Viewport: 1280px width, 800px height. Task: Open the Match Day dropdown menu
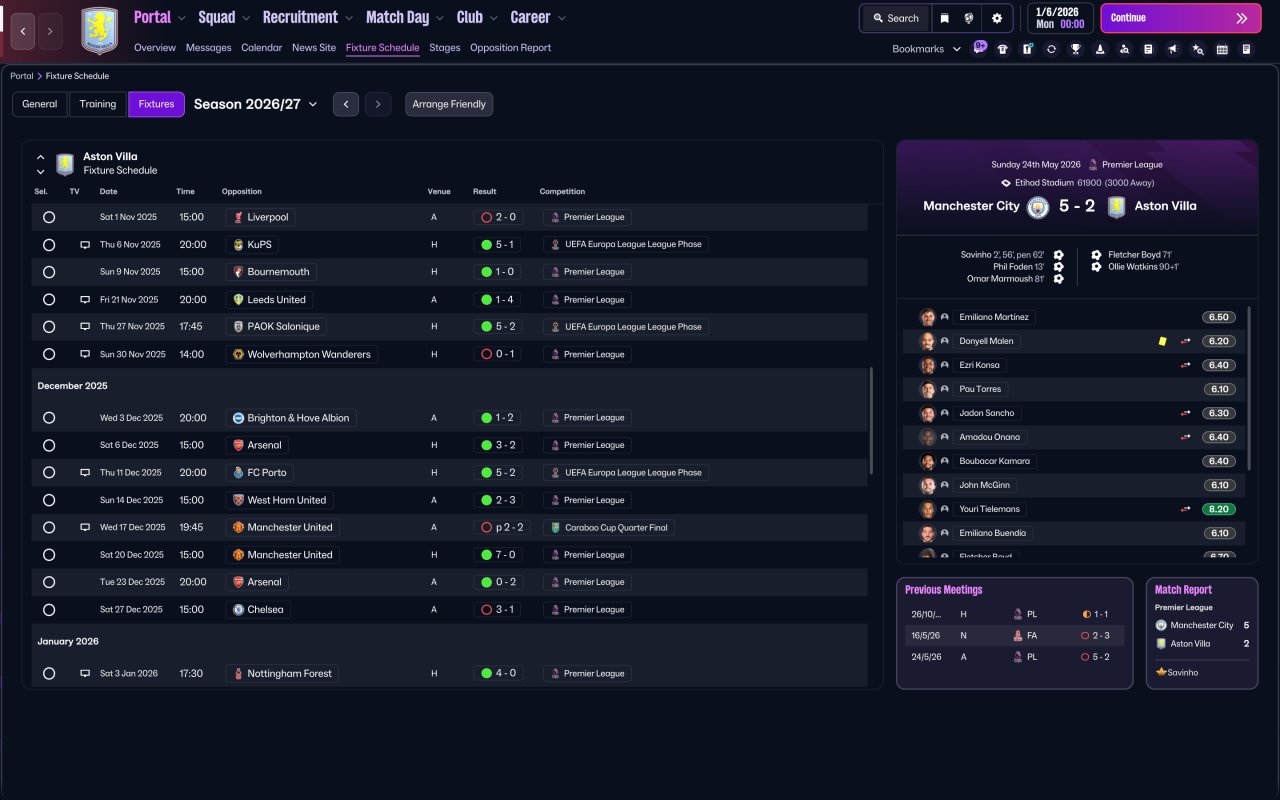405,17
